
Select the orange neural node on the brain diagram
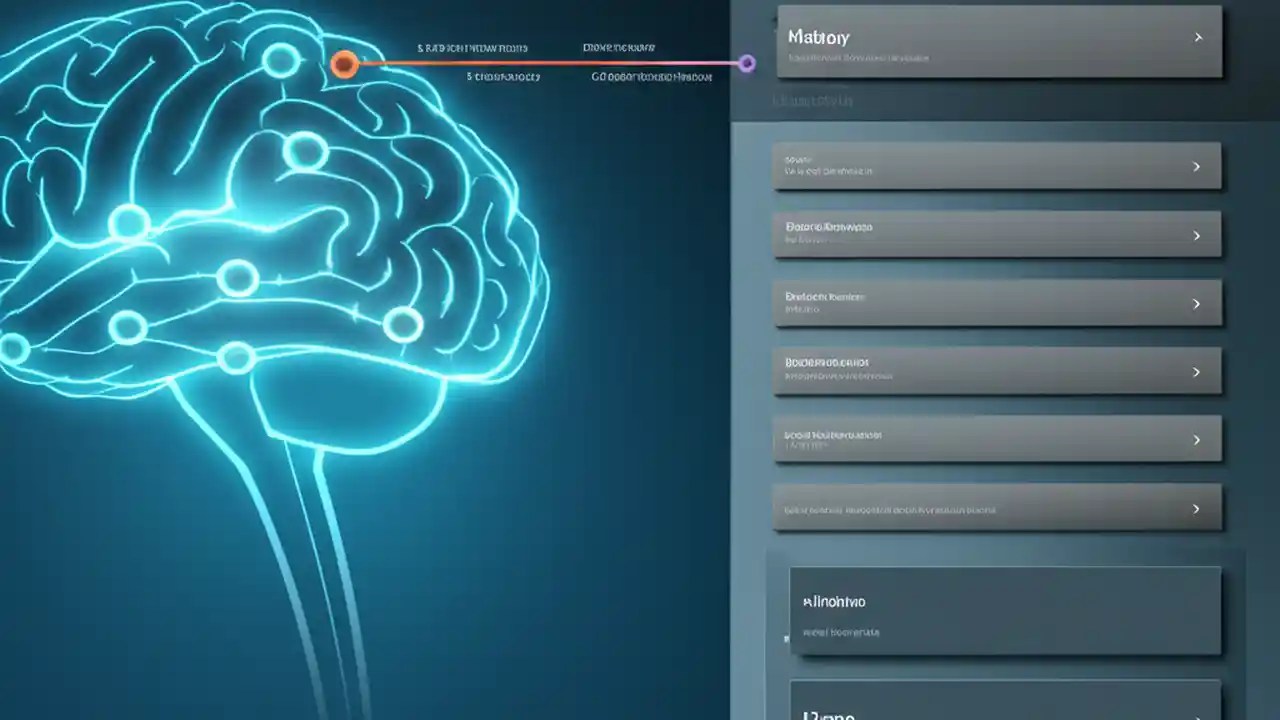(344, 64)
